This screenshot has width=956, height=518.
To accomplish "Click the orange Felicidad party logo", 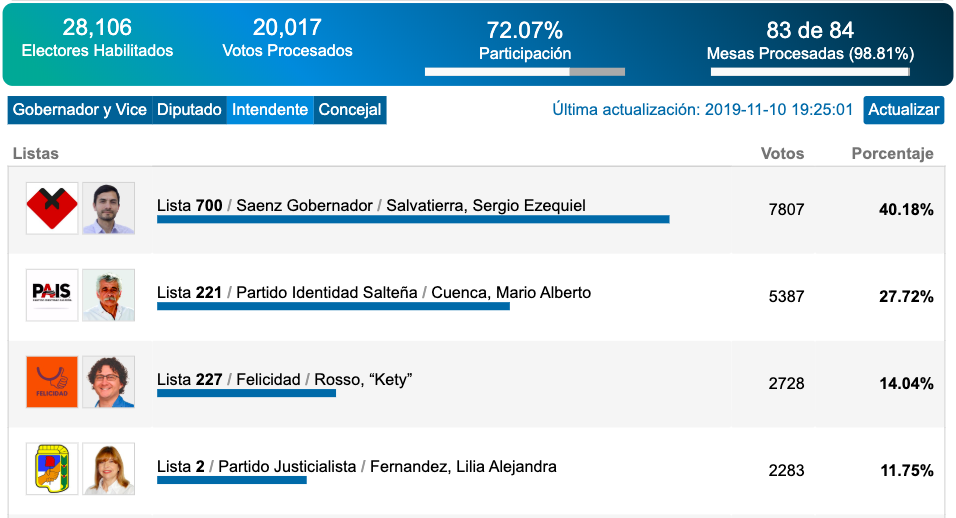I will pyautogui.click(x=52, y=382).
